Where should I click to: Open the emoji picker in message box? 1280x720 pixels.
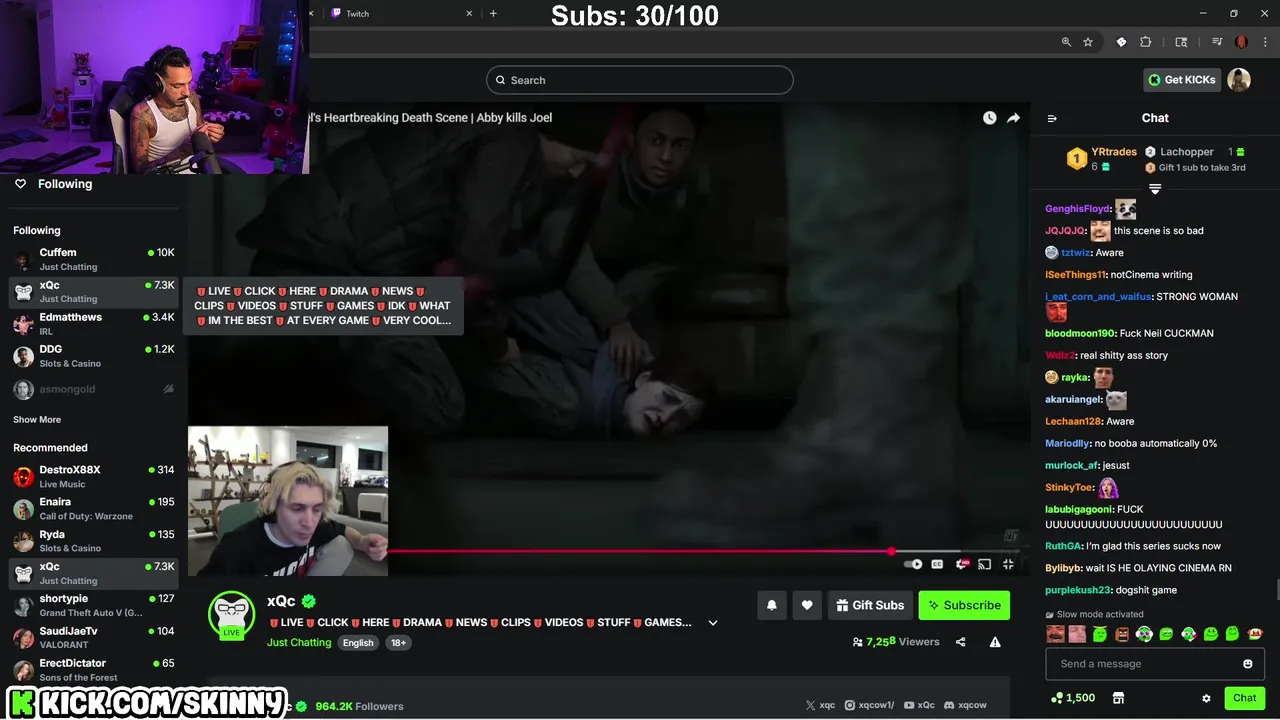[1248, 664]
